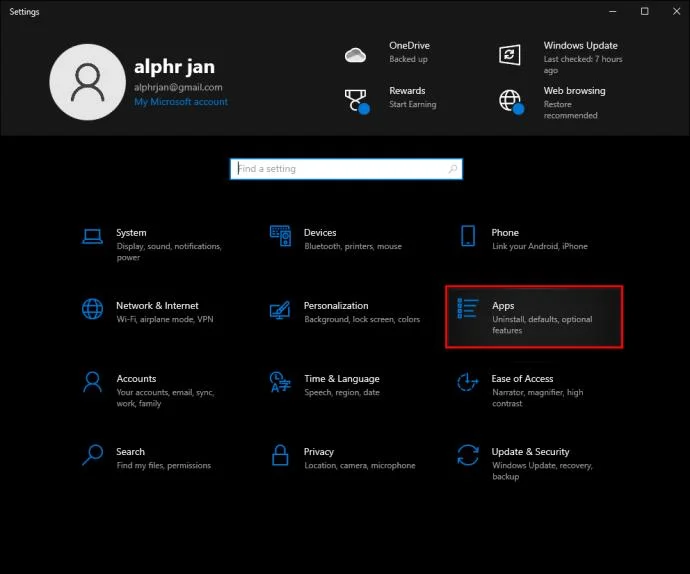Click the Accounts person icon
This screenshot has height=574, width=690.
tap(92, 382)
